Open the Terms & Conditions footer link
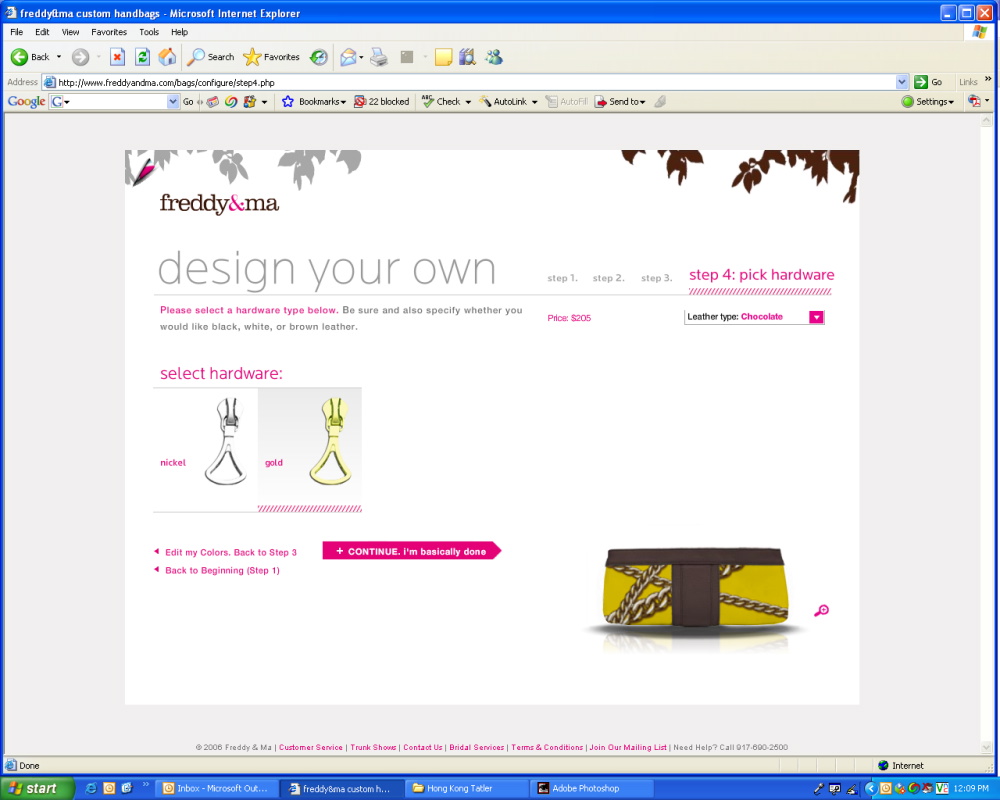1000x800 pixels. pyautogui.click(x=547, y=747)
